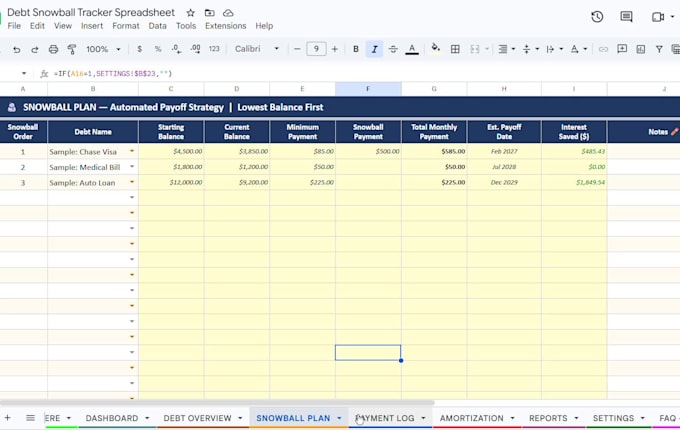Move document to a folder

pos(209,13)
